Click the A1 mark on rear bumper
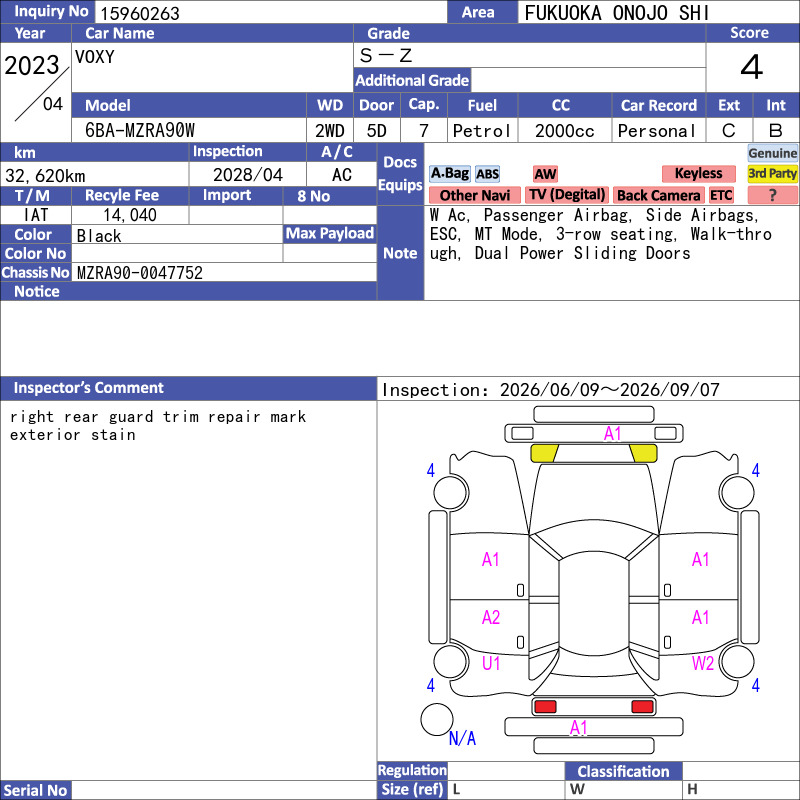The height and width of the screenshot is (800, 800). pyautogui.click(x=579, y=728)
